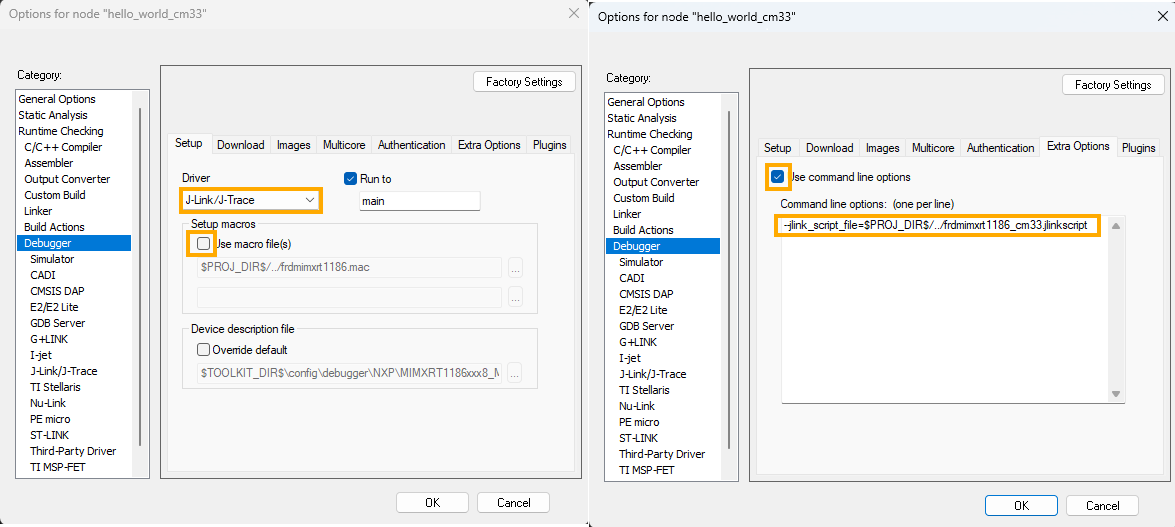This screenshot has height=527, width=1175.
Task: Open the Driver dropdown showing J-Link/J-Trace
Action: point(251,201)
